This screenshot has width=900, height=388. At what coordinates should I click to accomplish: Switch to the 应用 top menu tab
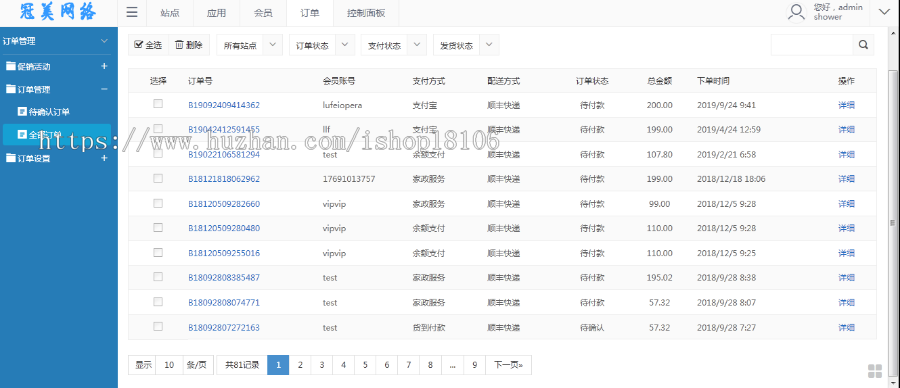click(x=216, y=13)
